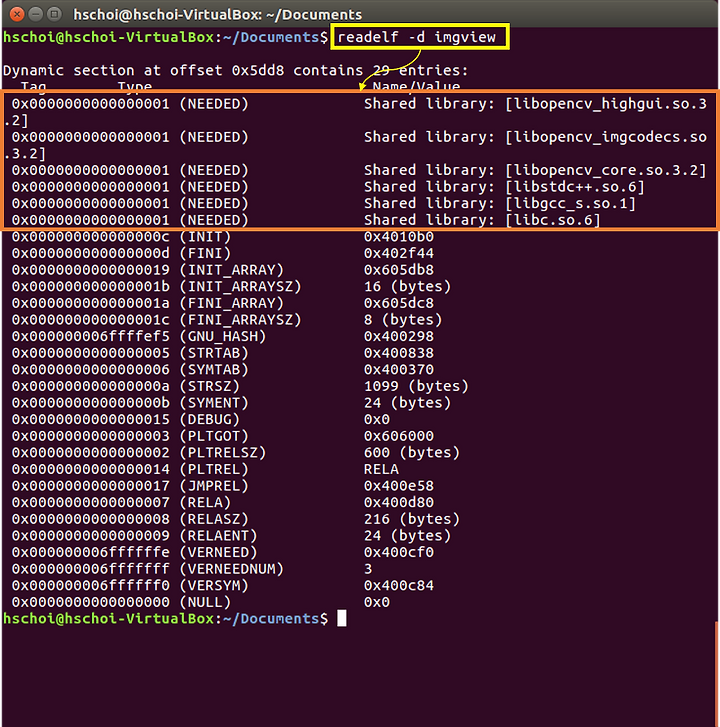Click the (JMPREL) type entry
Viewport: 720px width, 727px height.
214,486
